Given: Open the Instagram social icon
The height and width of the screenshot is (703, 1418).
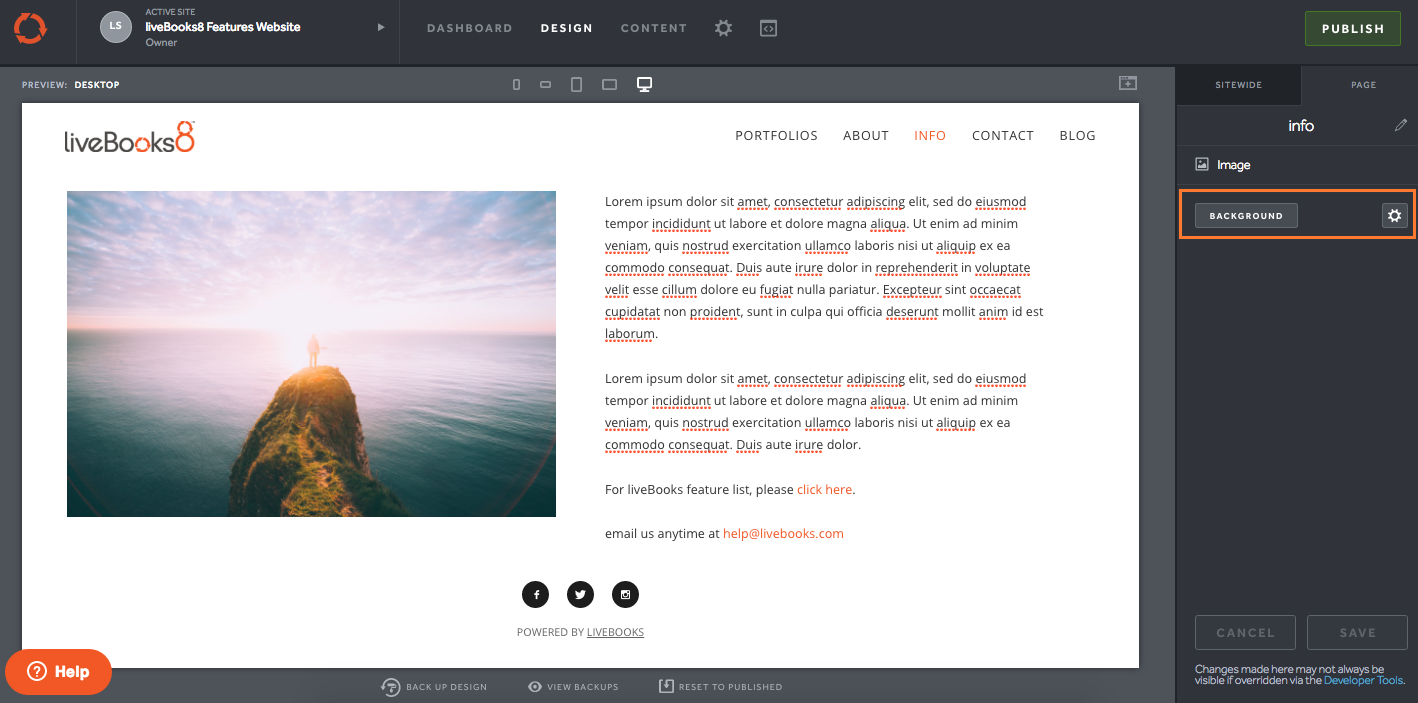Looking at the screenshot, I should pyautogui.click(x=625, y=595).
